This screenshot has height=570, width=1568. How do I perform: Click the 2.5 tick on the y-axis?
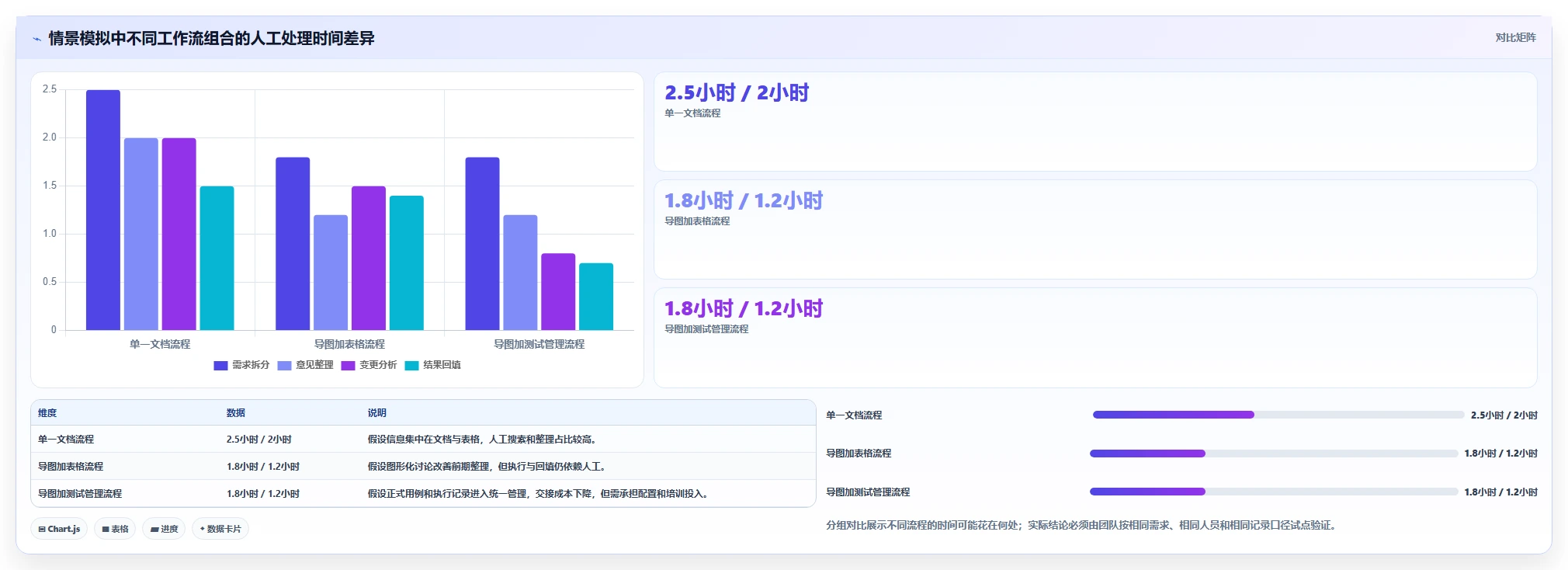pos(50,89)
